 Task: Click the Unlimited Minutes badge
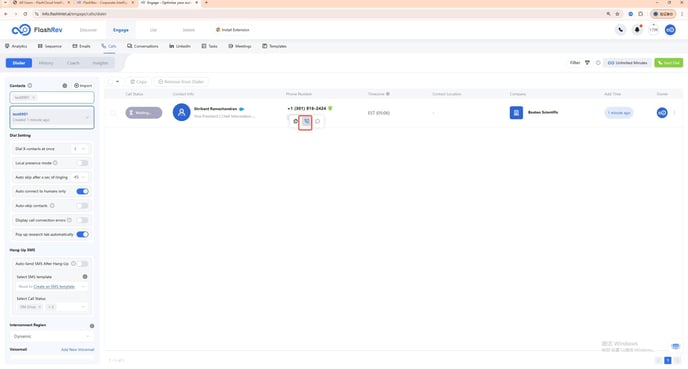click(627, 63)
